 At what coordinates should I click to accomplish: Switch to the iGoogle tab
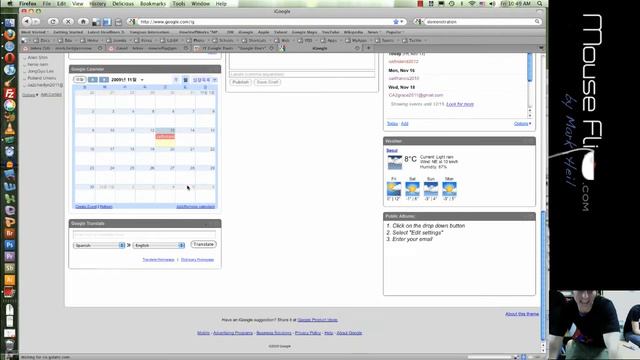pyautogui.click(x=320, y=48)
